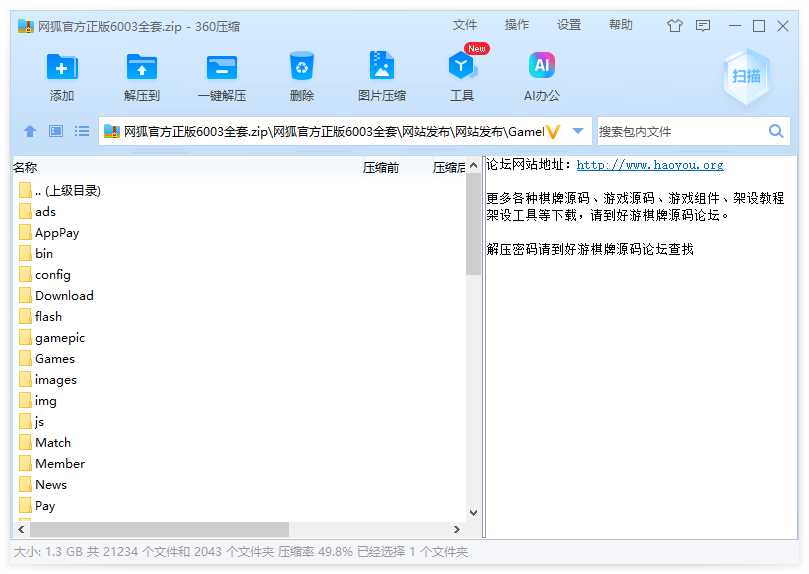Click the scroll right arrow
Screen dimensions: 809x574
[x=456, y=529]
